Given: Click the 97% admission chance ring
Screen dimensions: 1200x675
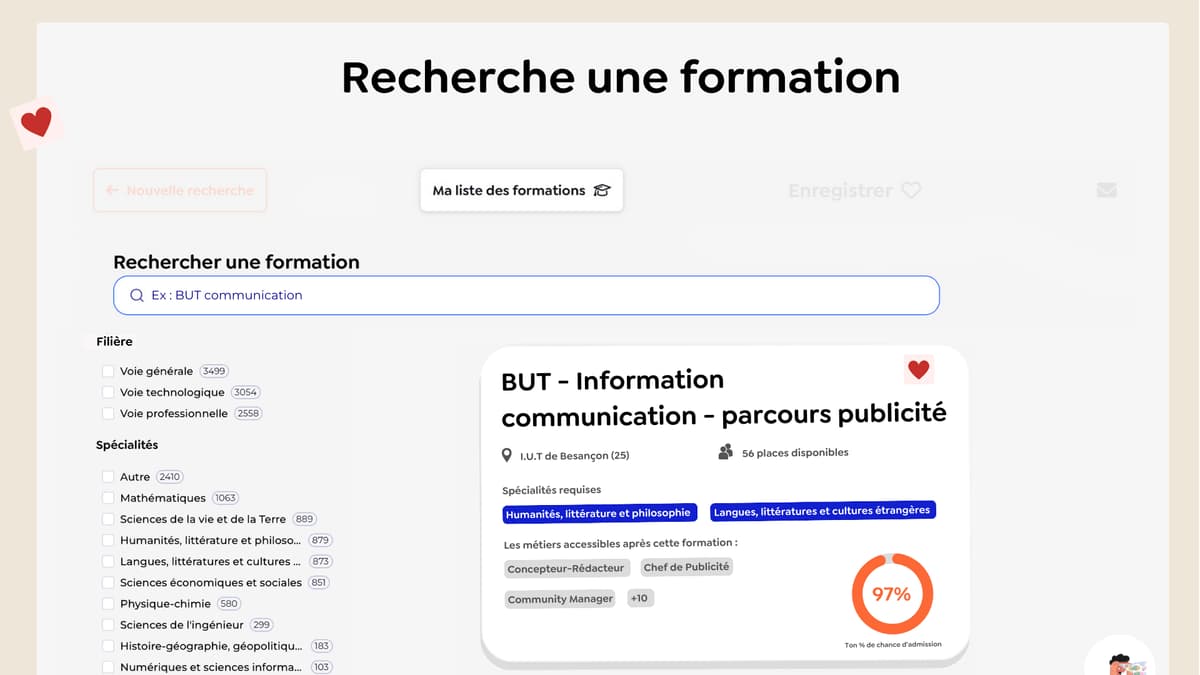Looking at the screenshot, I should pyautogui.click(x=891, y=594).
